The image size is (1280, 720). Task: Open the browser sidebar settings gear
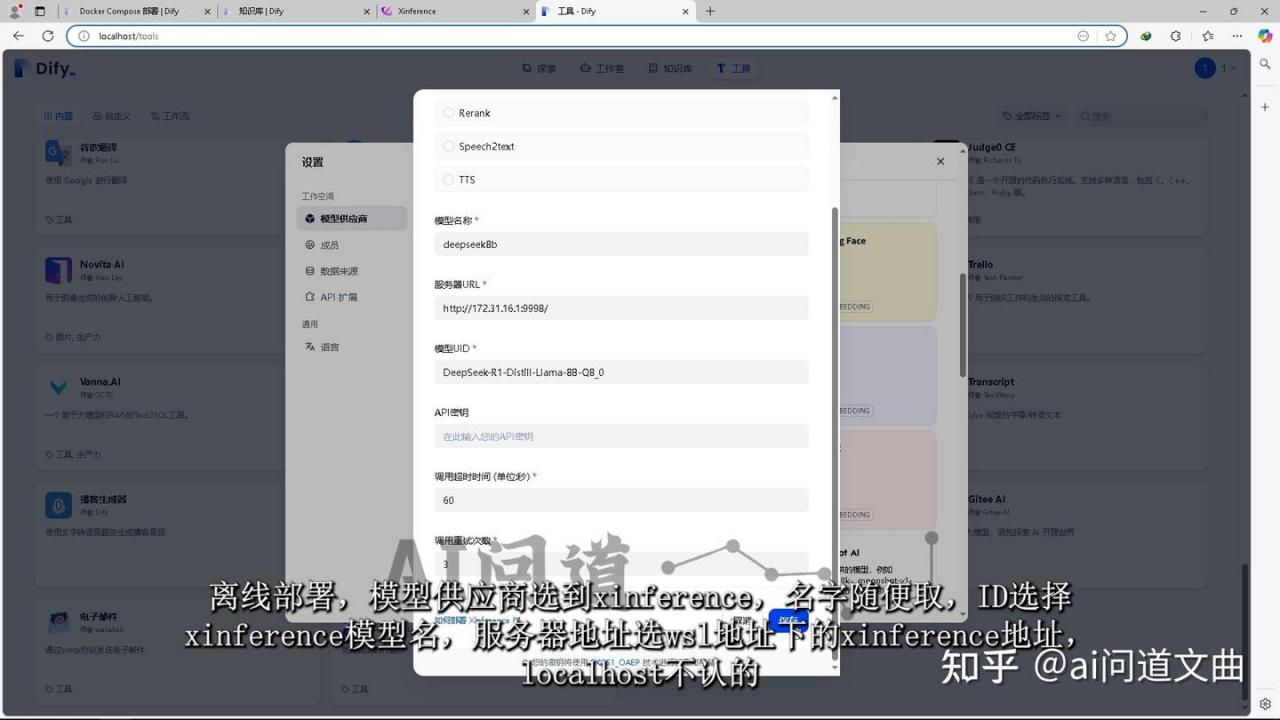click(1265, 704)
